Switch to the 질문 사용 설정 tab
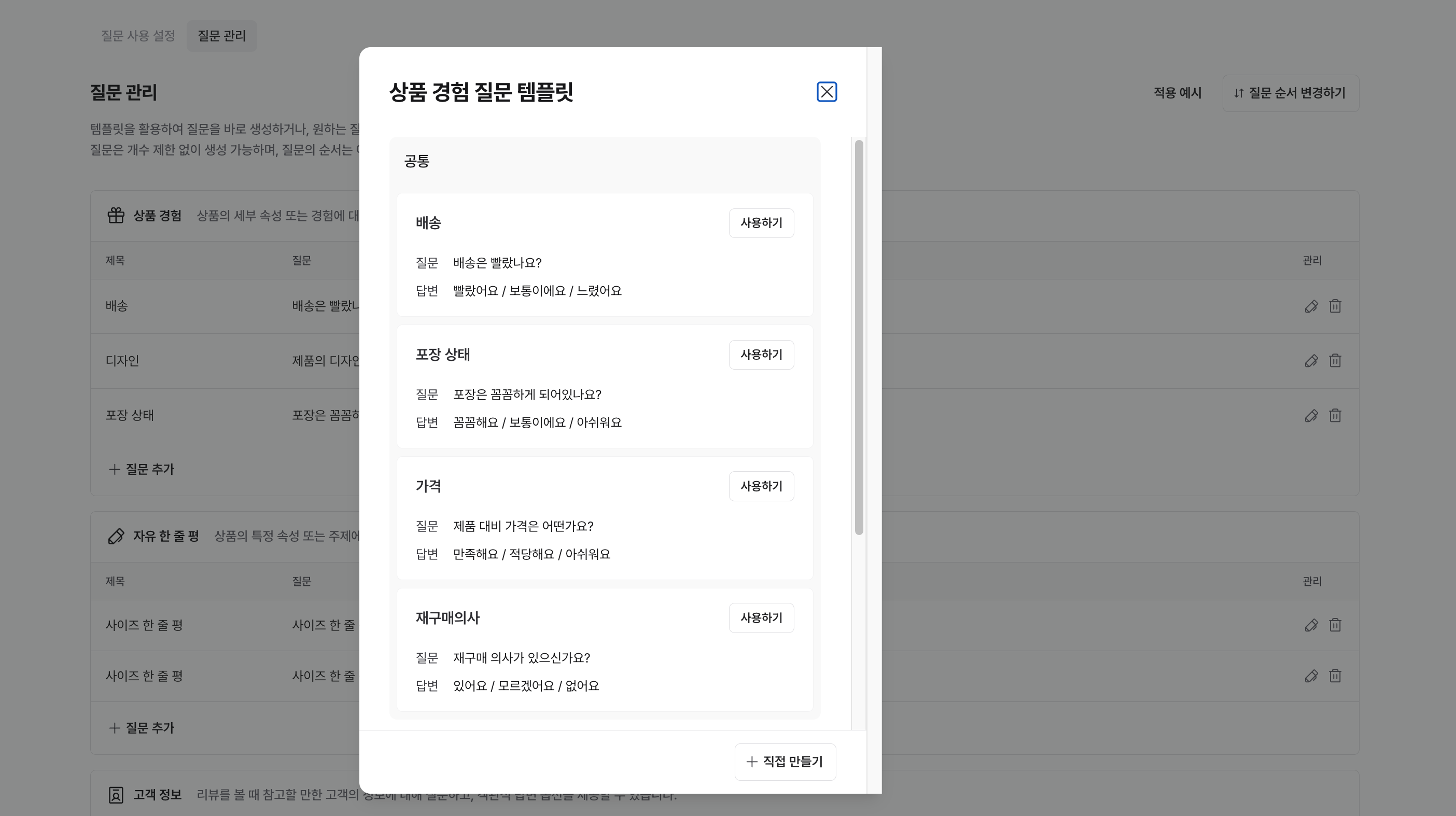Viewport: 1456px width, 816px height. point(138,36)
